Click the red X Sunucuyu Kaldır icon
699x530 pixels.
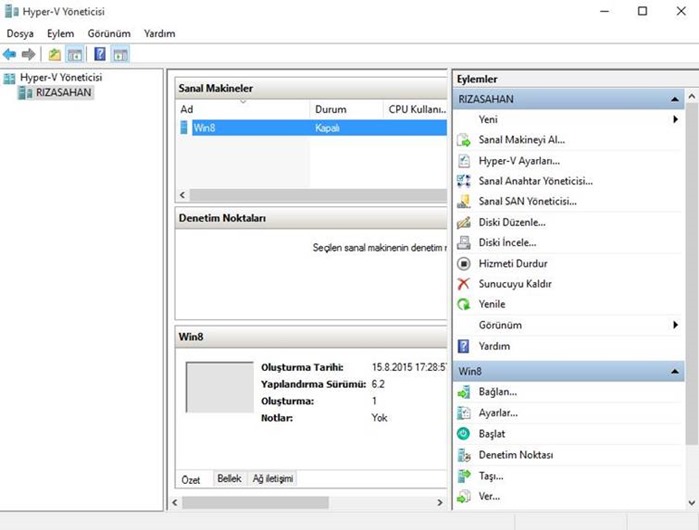pos(464,283)
